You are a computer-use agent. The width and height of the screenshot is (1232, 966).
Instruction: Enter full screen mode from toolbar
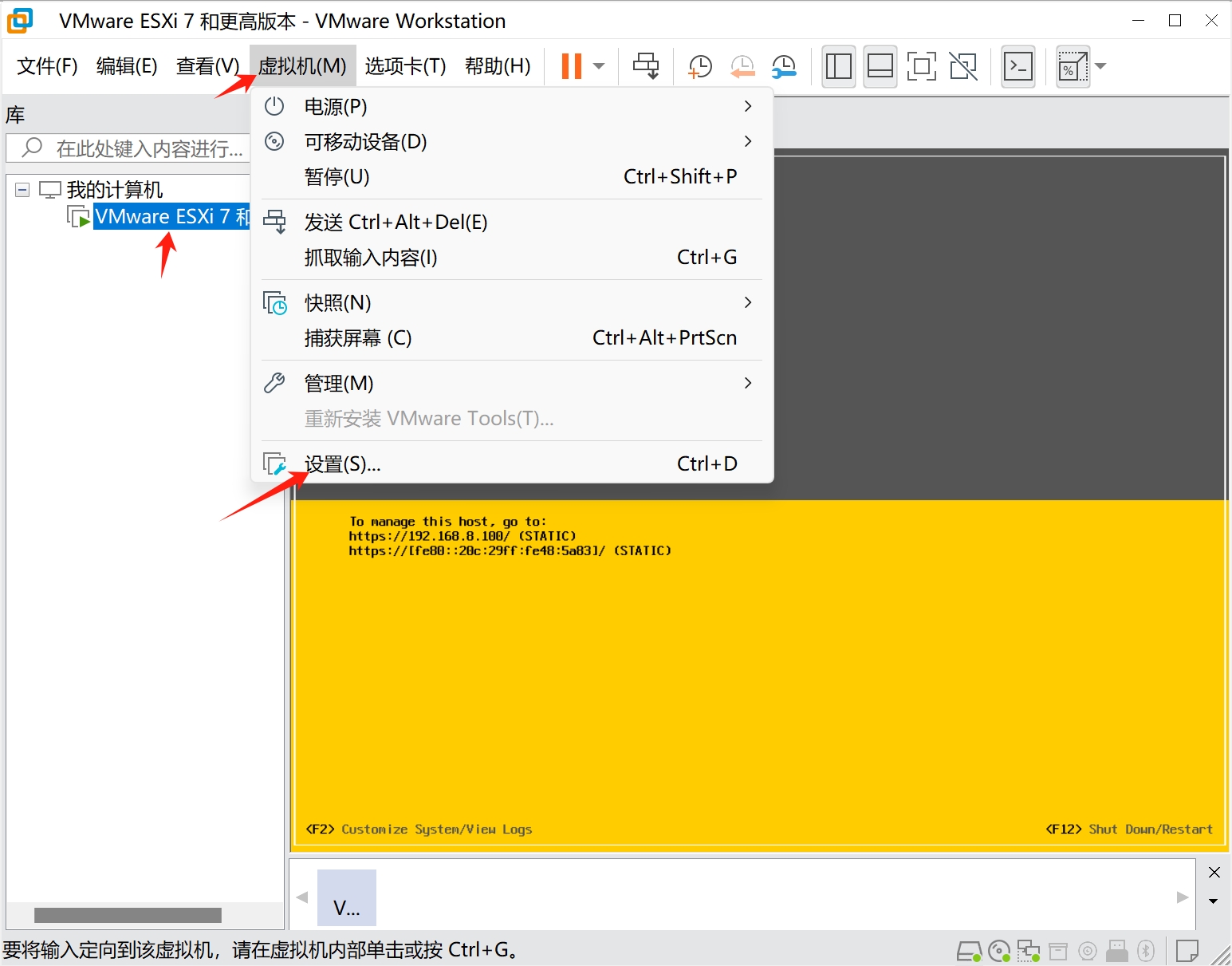coord(921,66)
